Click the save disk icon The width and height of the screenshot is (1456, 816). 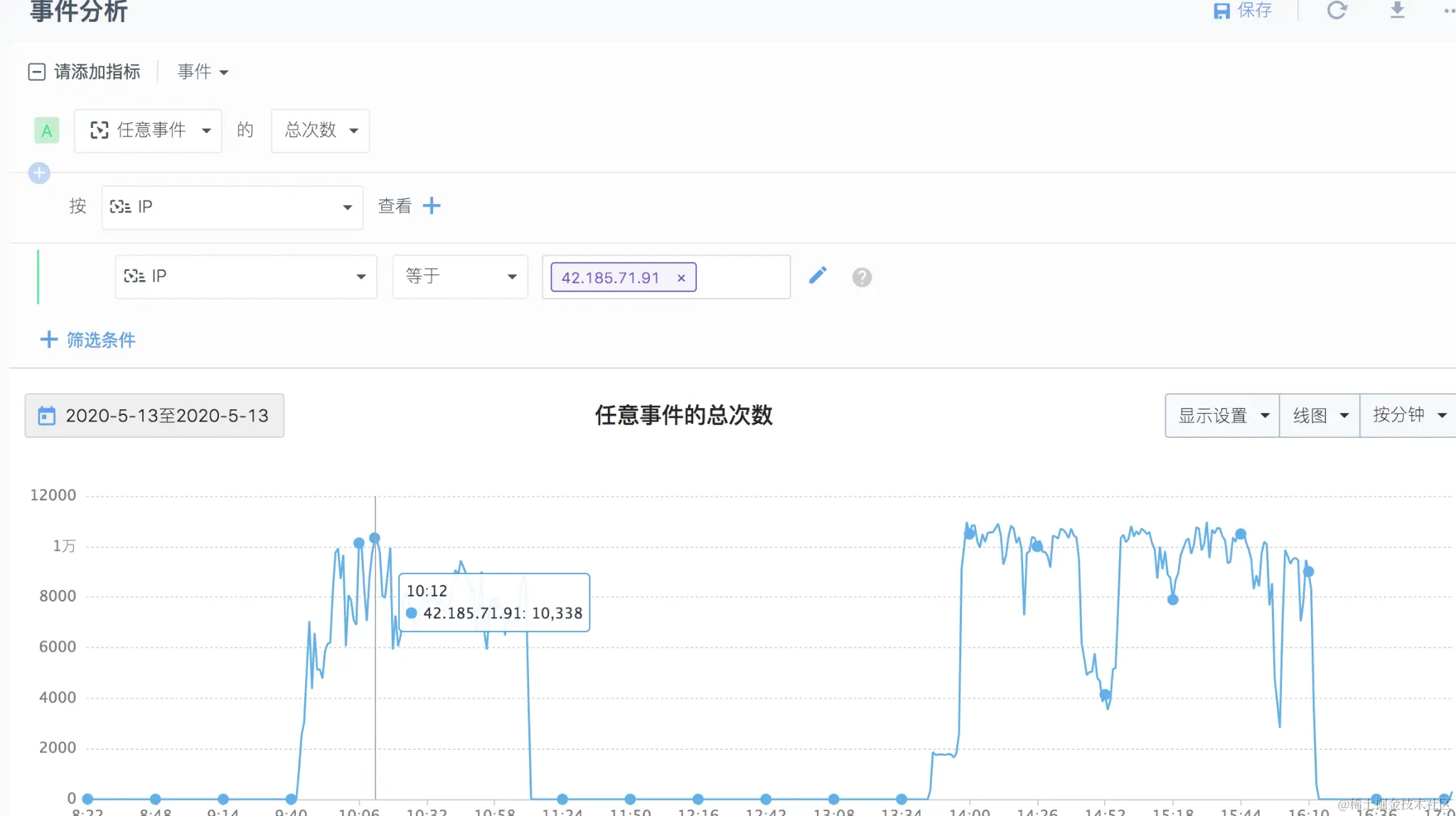coord(1221,11)
